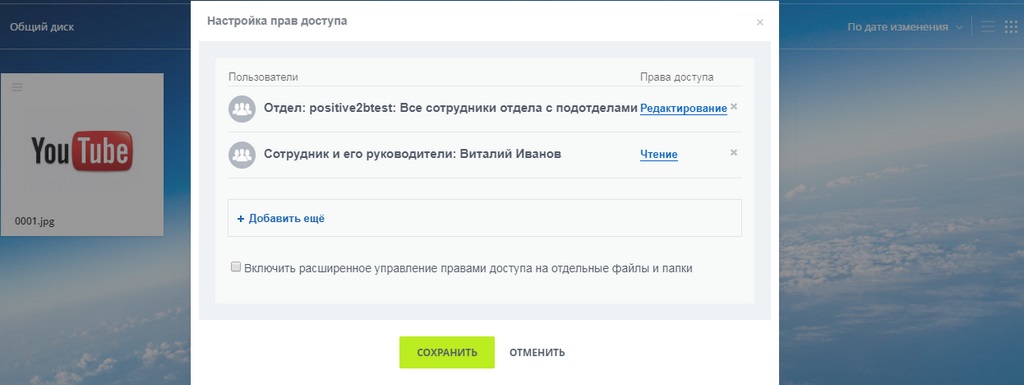The height and width of the screenshot is (385, 1024).
Task: Open the По дате изменения sort dropdown
Action: tap(904, 27)
